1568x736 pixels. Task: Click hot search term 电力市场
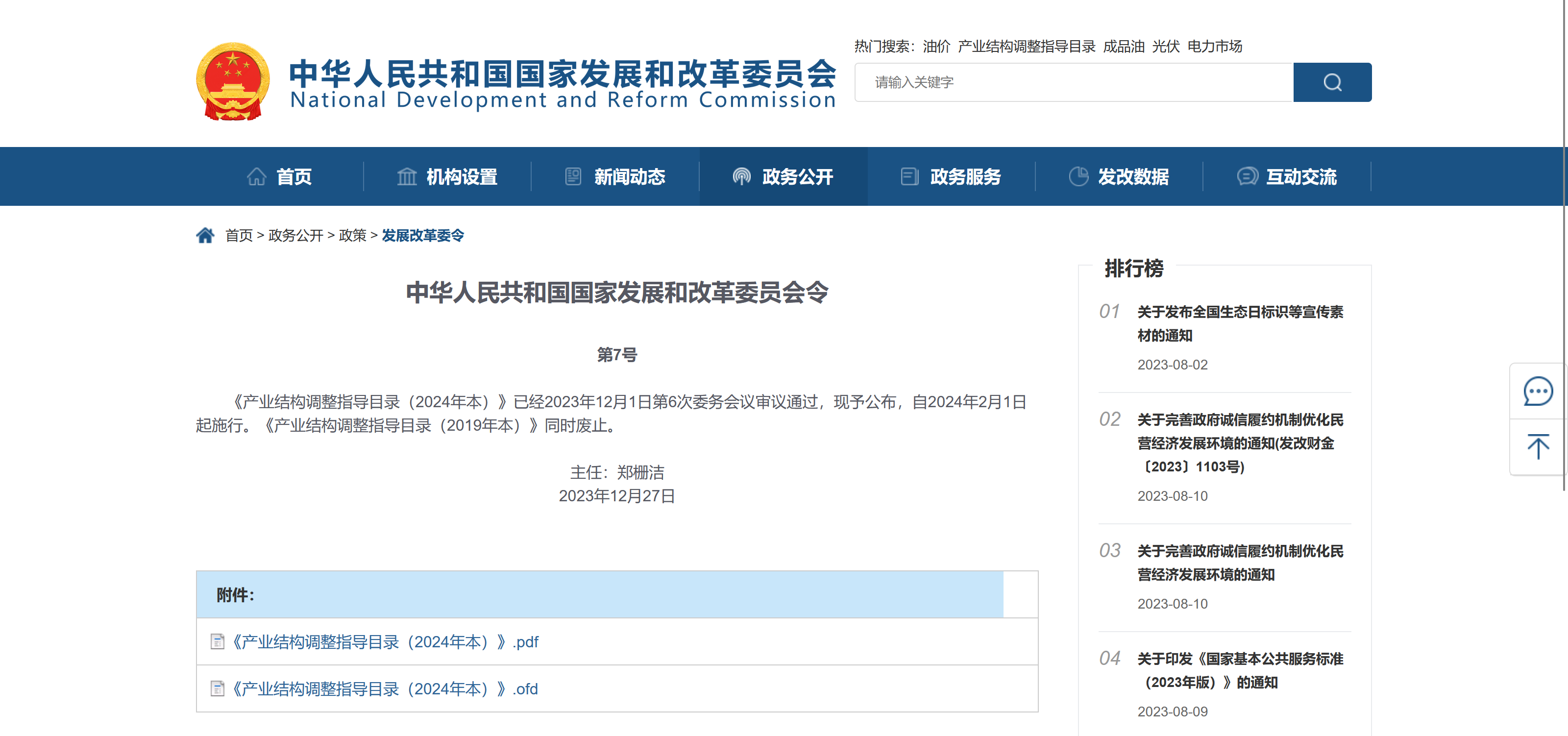(x=1214, y=46)
